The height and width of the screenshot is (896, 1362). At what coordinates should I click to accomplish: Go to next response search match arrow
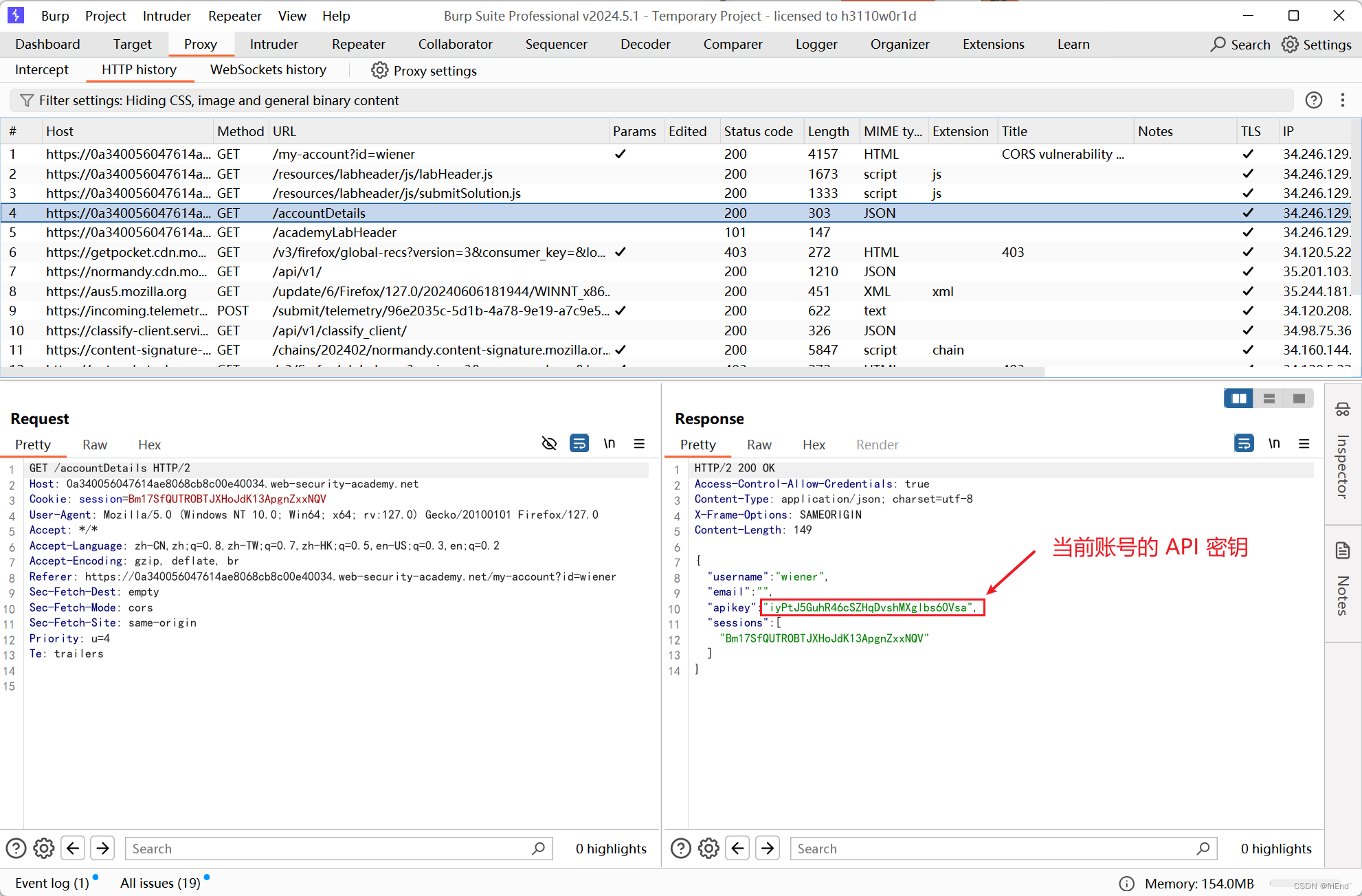click(x=768, y=849)
